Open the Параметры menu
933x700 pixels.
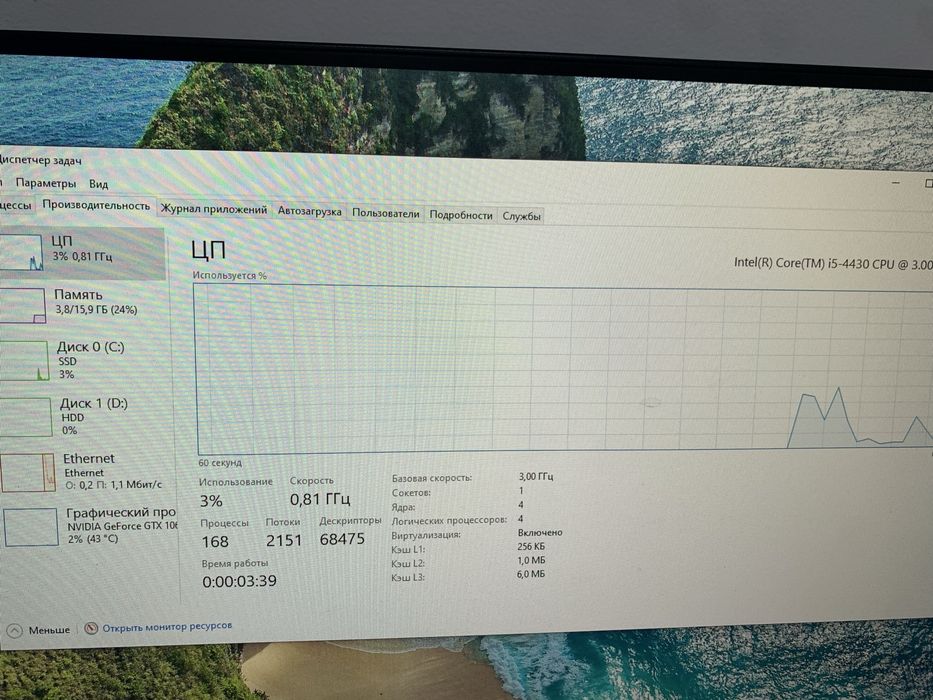[x=46, y=183]
